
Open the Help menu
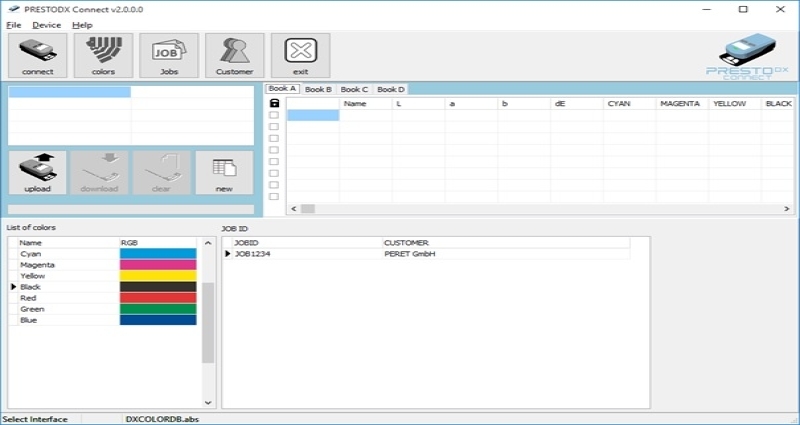tap(82, 25)
